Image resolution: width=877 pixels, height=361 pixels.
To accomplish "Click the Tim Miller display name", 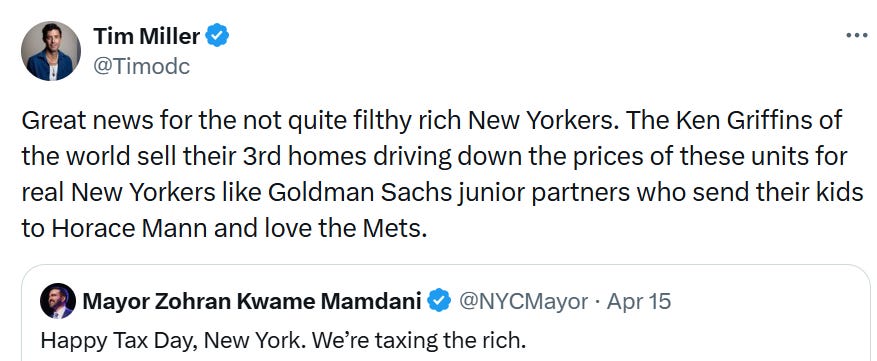I will click(x=147, y=37).
